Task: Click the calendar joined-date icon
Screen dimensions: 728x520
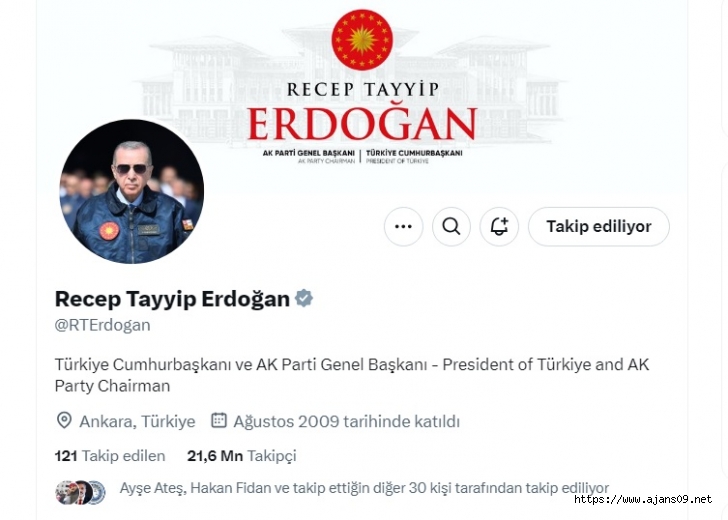Action: click(x=219, y=420)
